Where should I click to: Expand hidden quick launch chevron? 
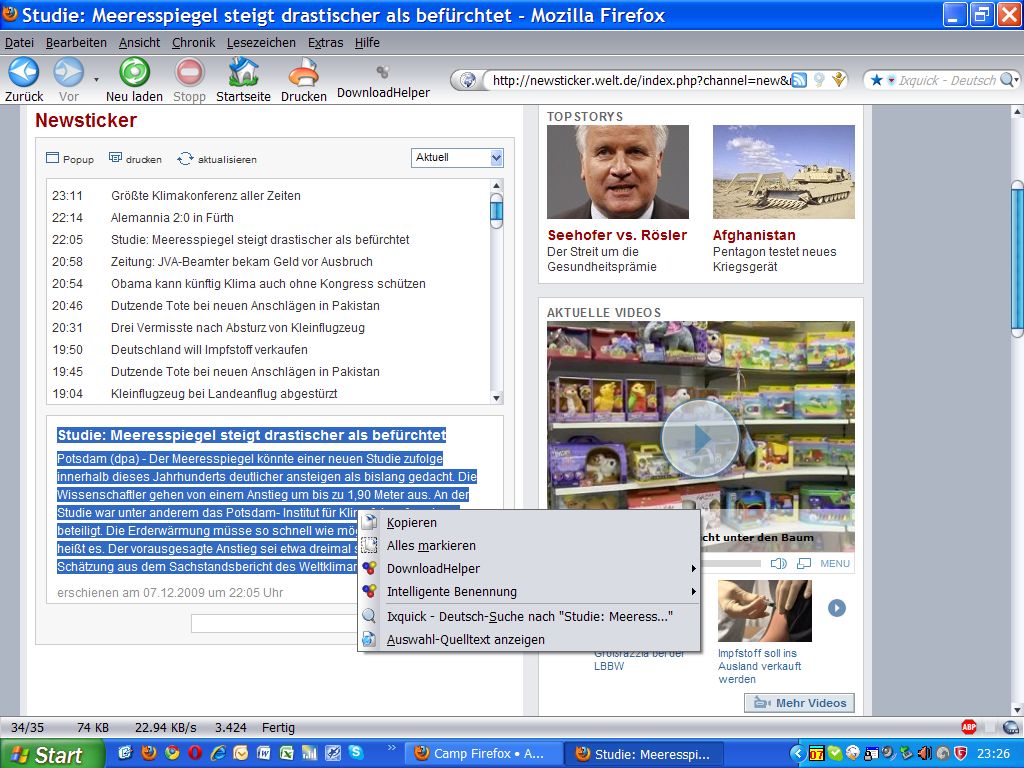click(x=391, y=748)
